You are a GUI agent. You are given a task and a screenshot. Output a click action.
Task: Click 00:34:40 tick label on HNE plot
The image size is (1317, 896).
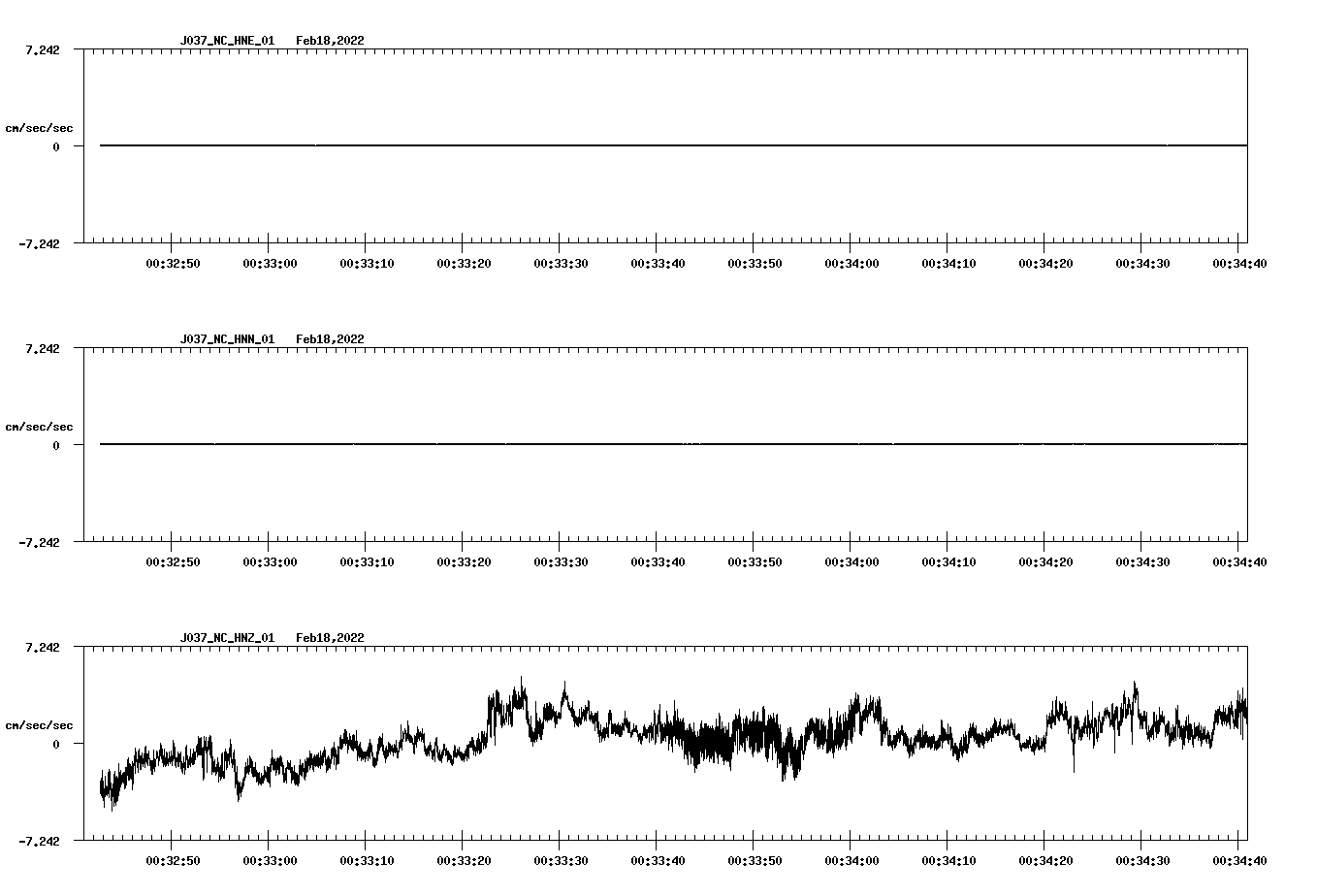coord(1239,263)
